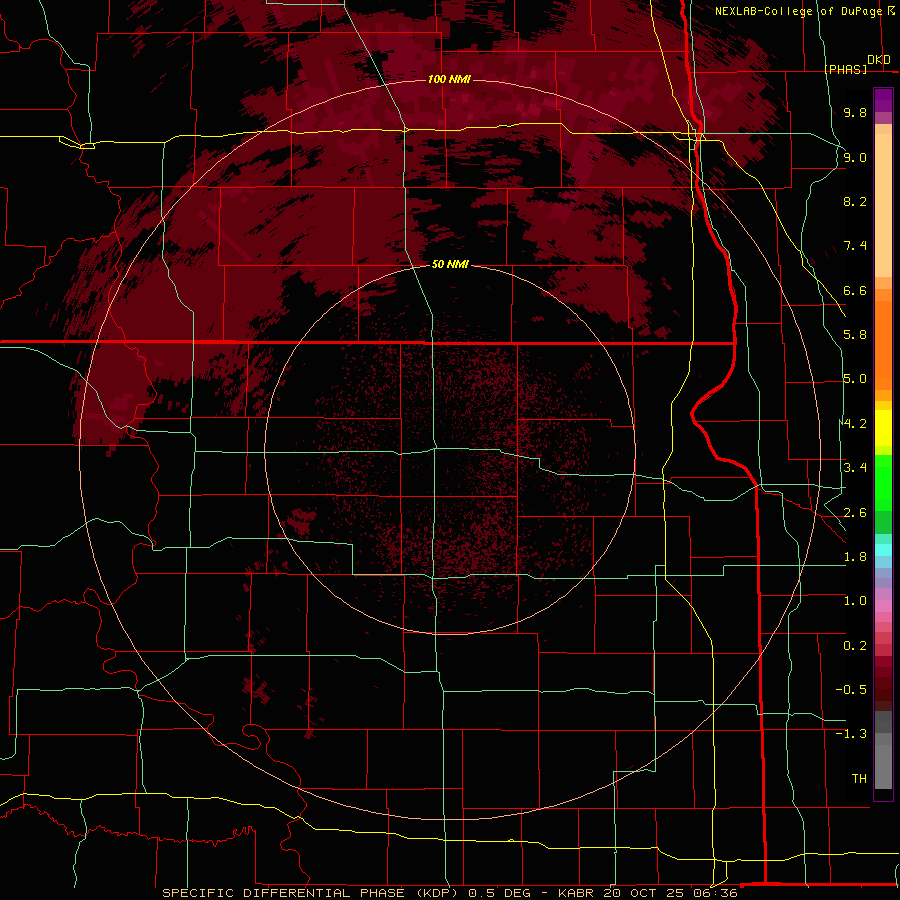
Task: Click the peach band of the color scale
Action: pos(883,205)
